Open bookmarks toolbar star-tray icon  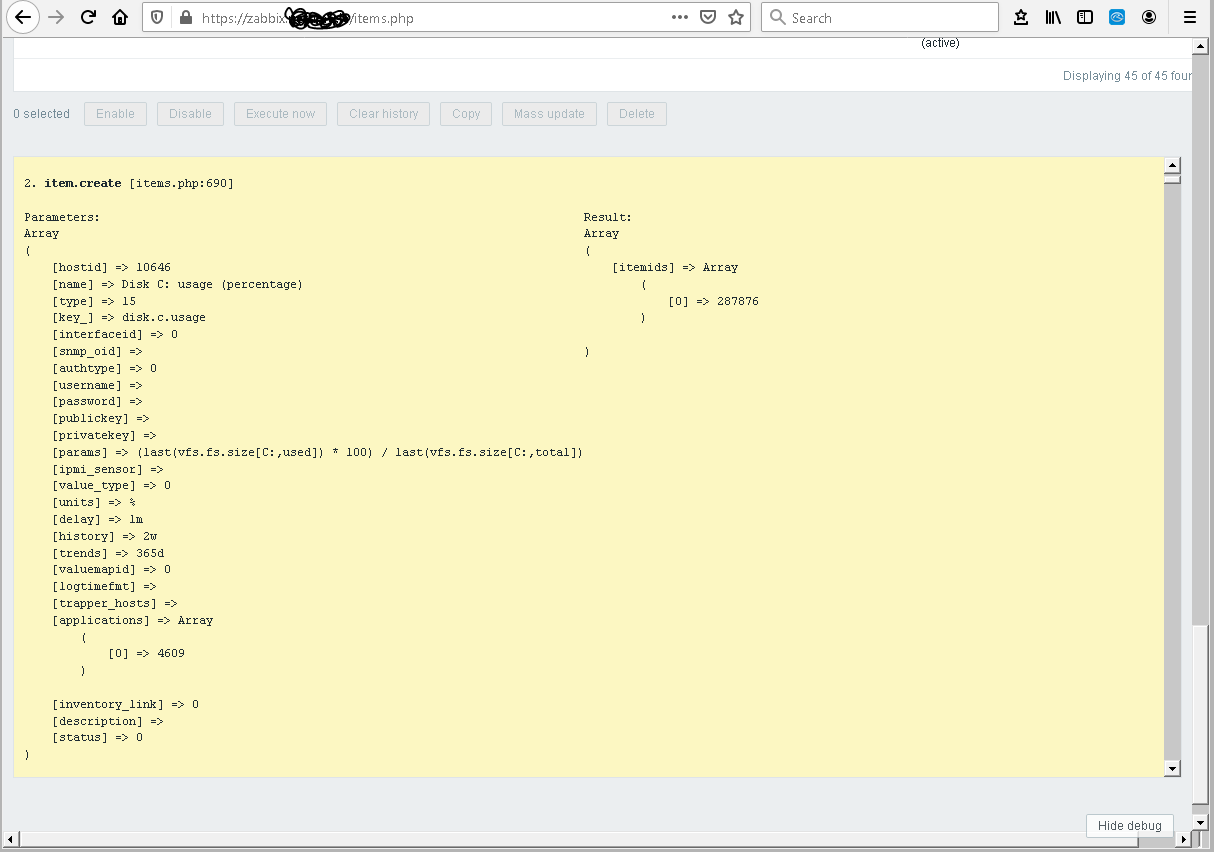pyautogui.click(x=1021, y=18)
